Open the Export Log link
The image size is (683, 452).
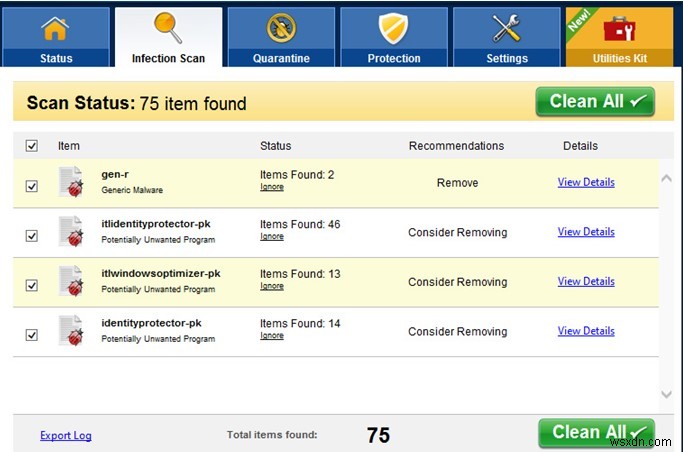(66, 435)
